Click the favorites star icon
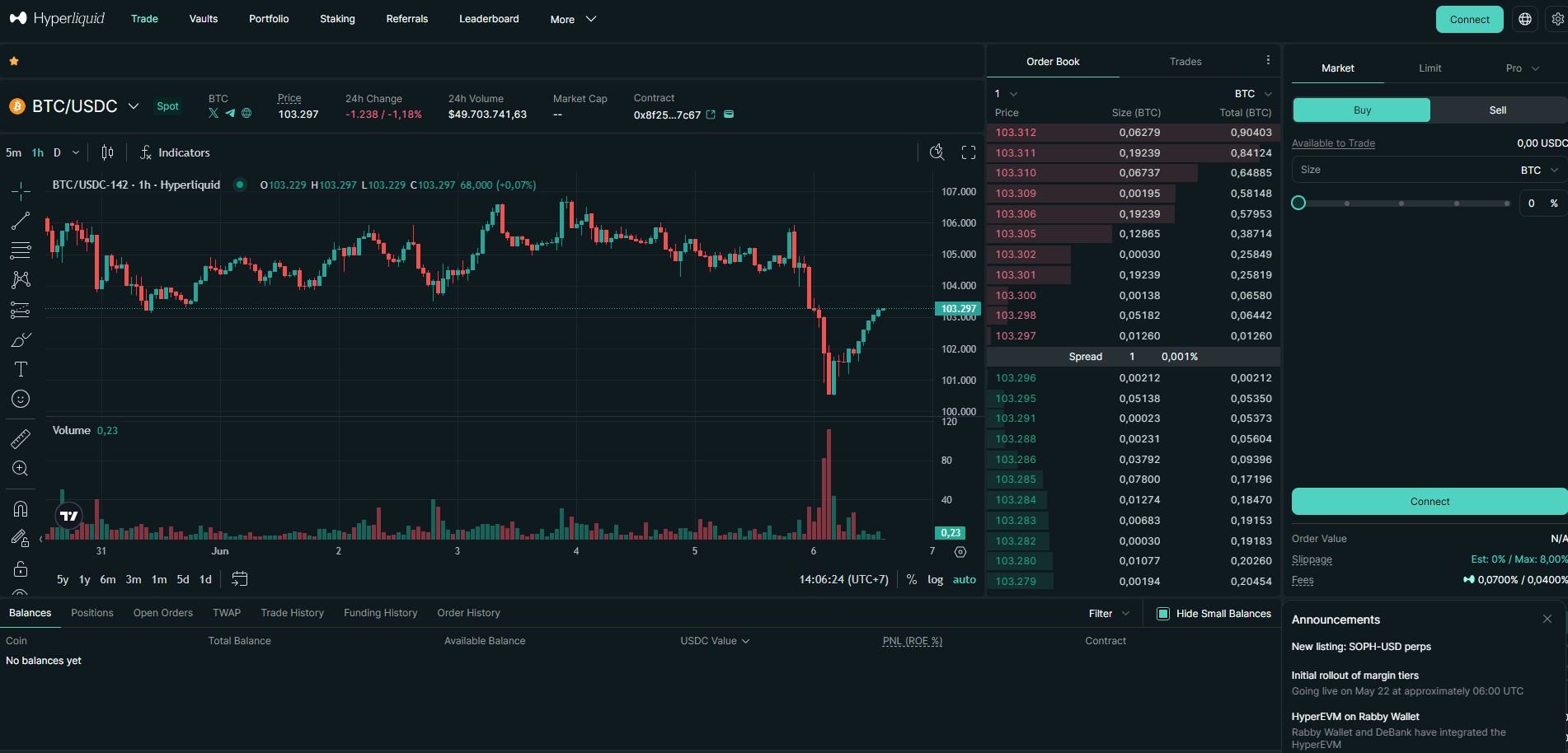 pyautogui.click(x=14, y=61)
